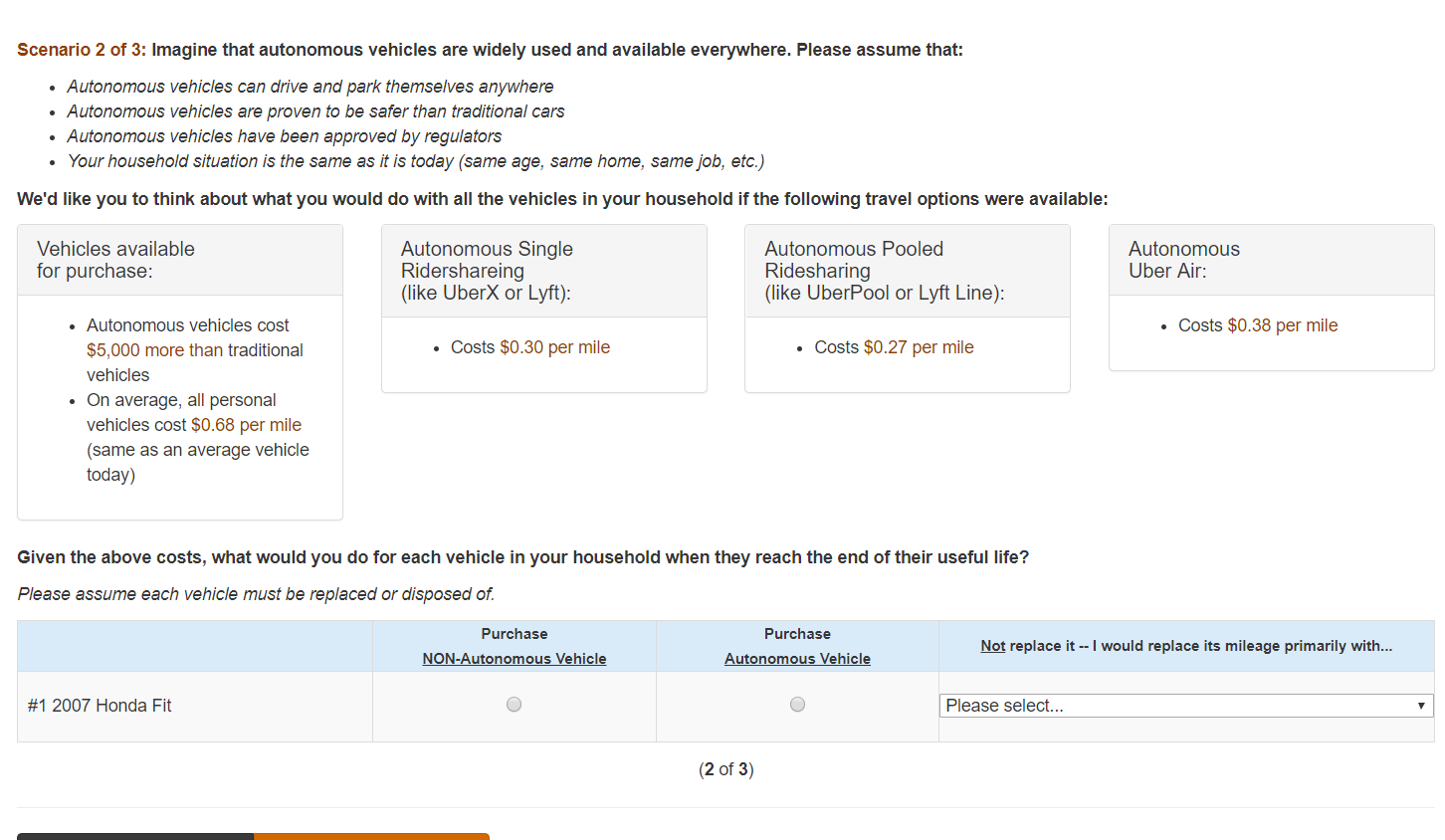Viewport: 1445px width, 840px height.
Task: Click the 'NON-Autonomous Vehicle' column header
Action: click(x=514, y=659)
